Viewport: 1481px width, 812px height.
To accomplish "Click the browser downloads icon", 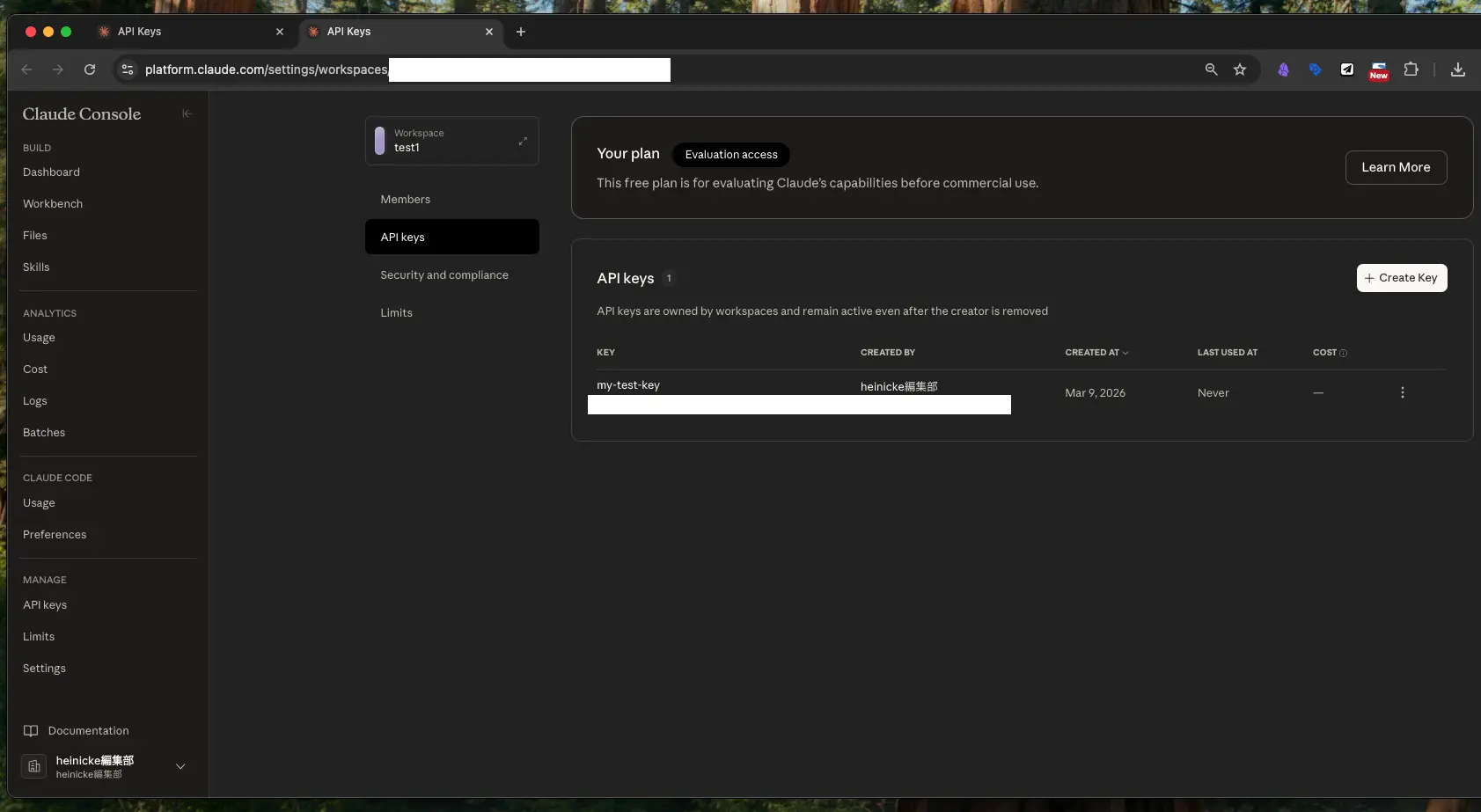I will pos(1457,69).
